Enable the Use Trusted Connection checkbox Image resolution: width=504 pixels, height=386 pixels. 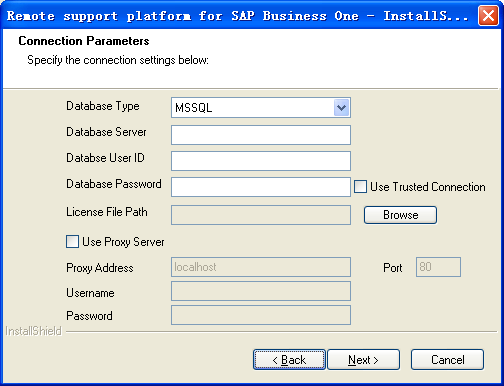[360, 187]
